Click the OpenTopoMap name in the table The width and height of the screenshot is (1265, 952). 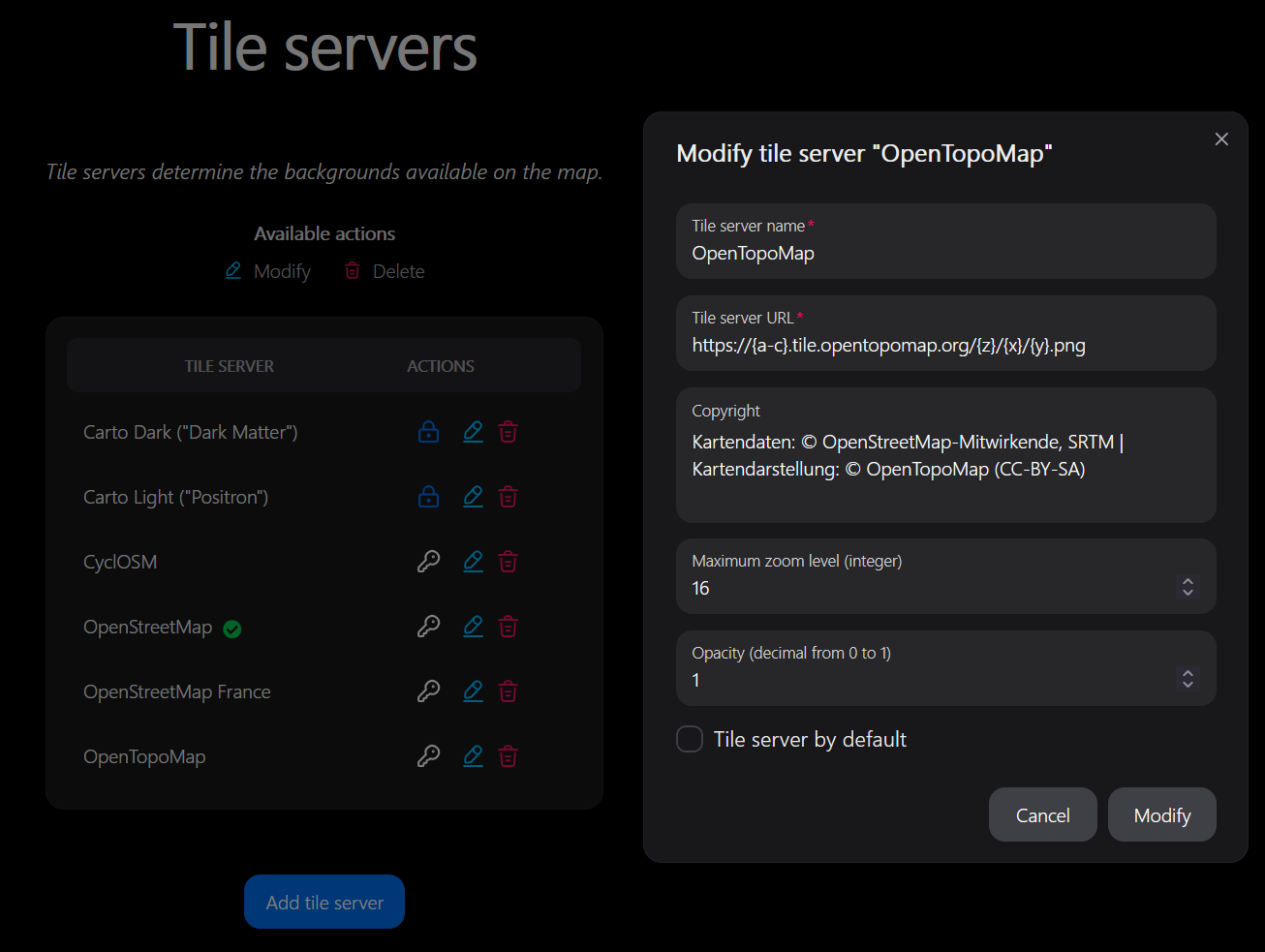(x=144, y=756)
